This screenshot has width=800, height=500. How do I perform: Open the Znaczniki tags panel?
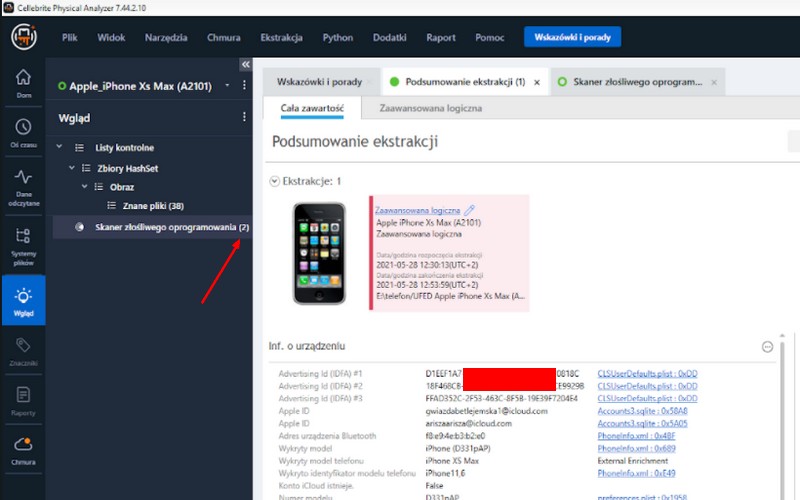point(23,352)
